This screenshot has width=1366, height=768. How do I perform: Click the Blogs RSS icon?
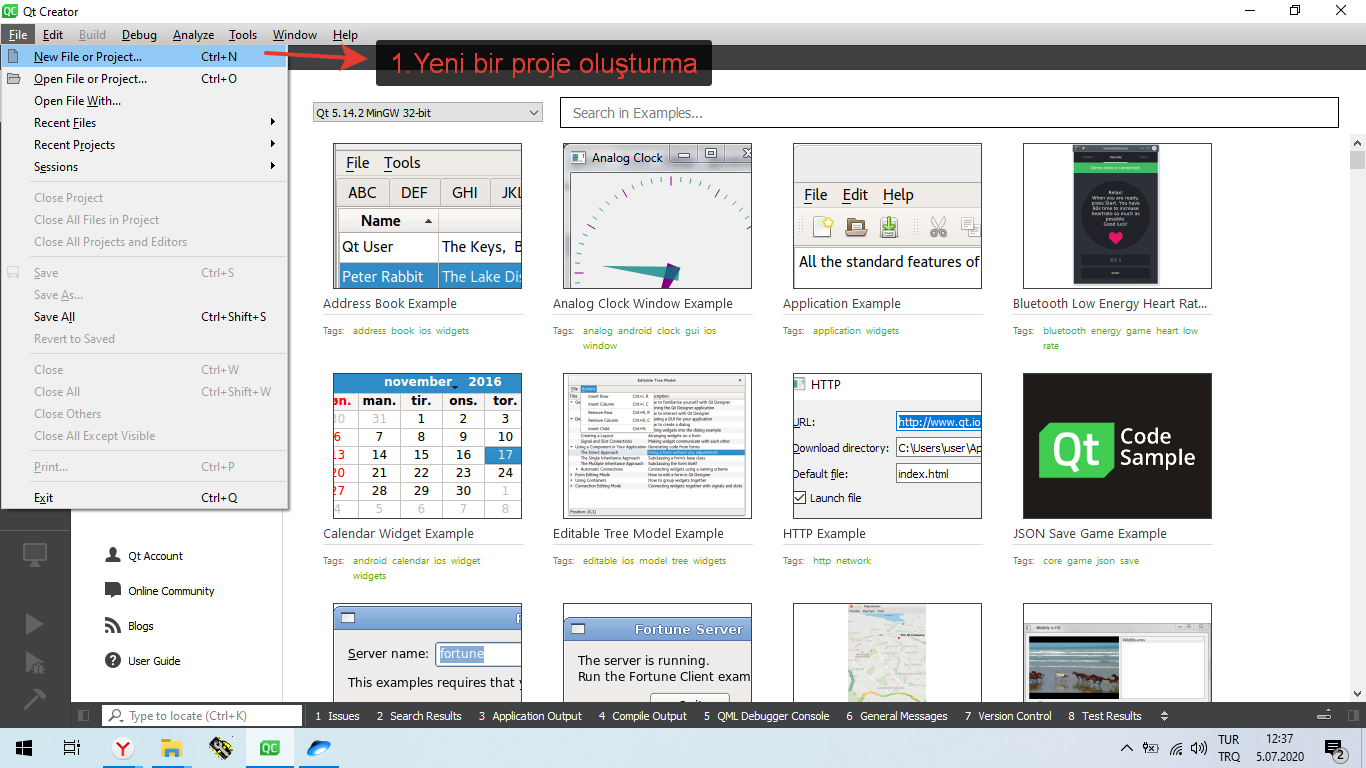click(113, 626)
